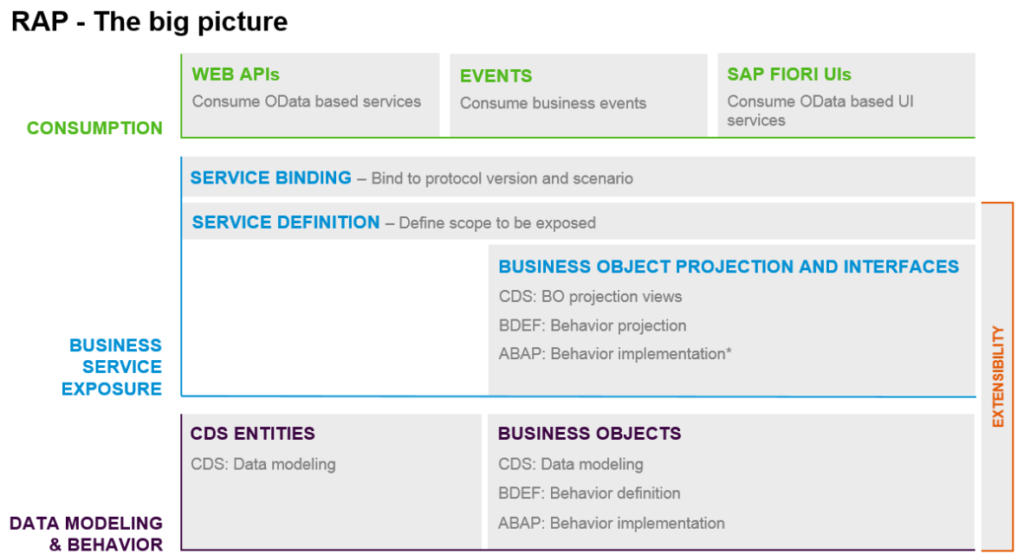Click the EVENTS box heading
1024x554 pixels.
point(496,76)
